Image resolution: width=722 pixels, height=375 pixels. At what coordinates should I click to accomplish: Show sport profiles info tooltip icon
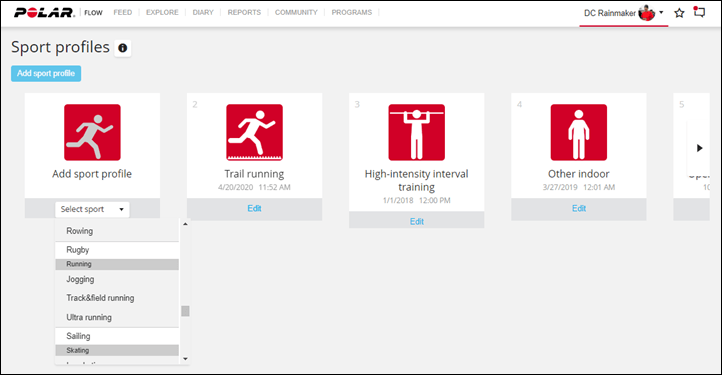point(122,48)
